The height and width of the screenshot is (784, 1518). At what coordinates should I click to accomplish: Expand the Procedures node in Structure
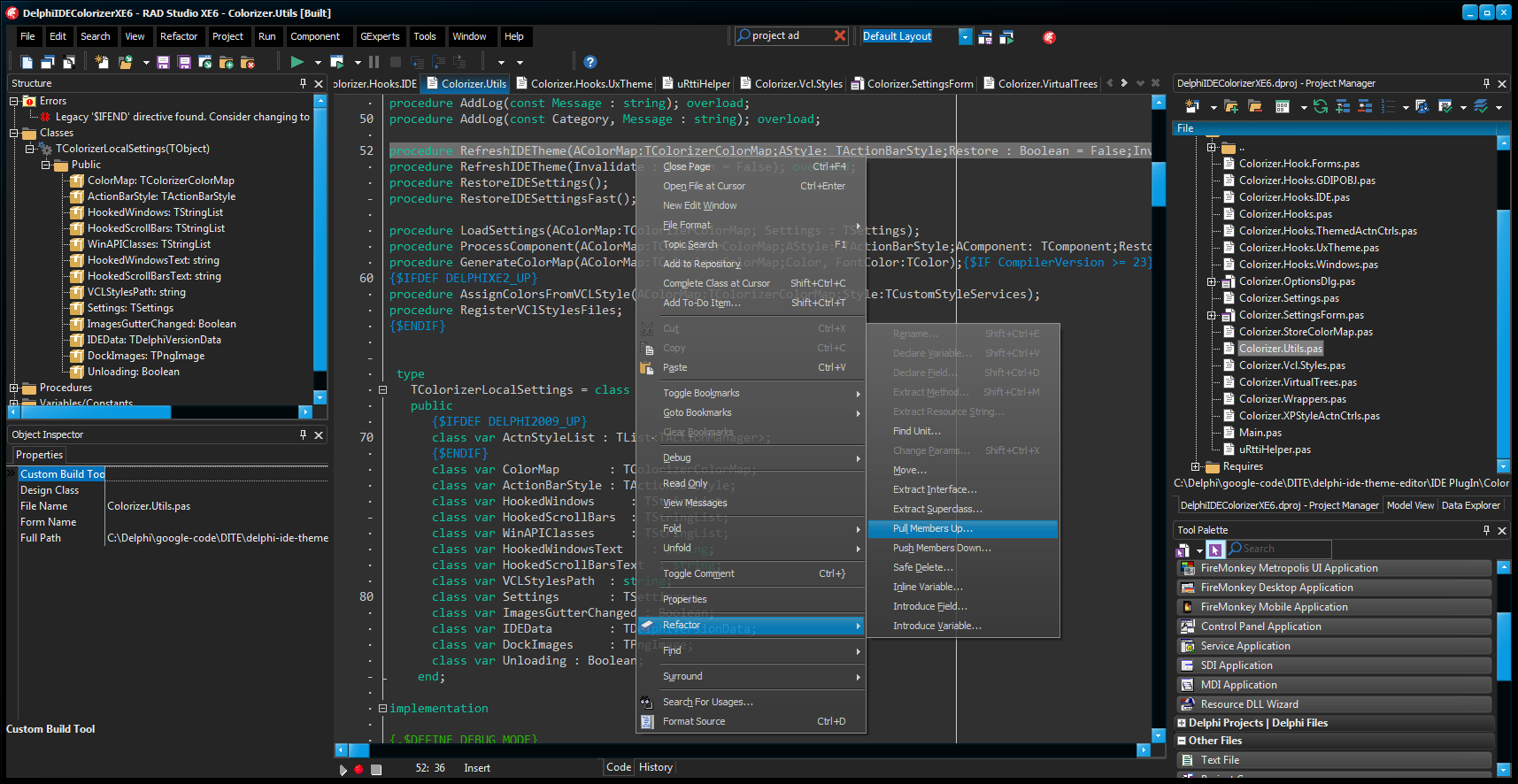tap(14, 388)
